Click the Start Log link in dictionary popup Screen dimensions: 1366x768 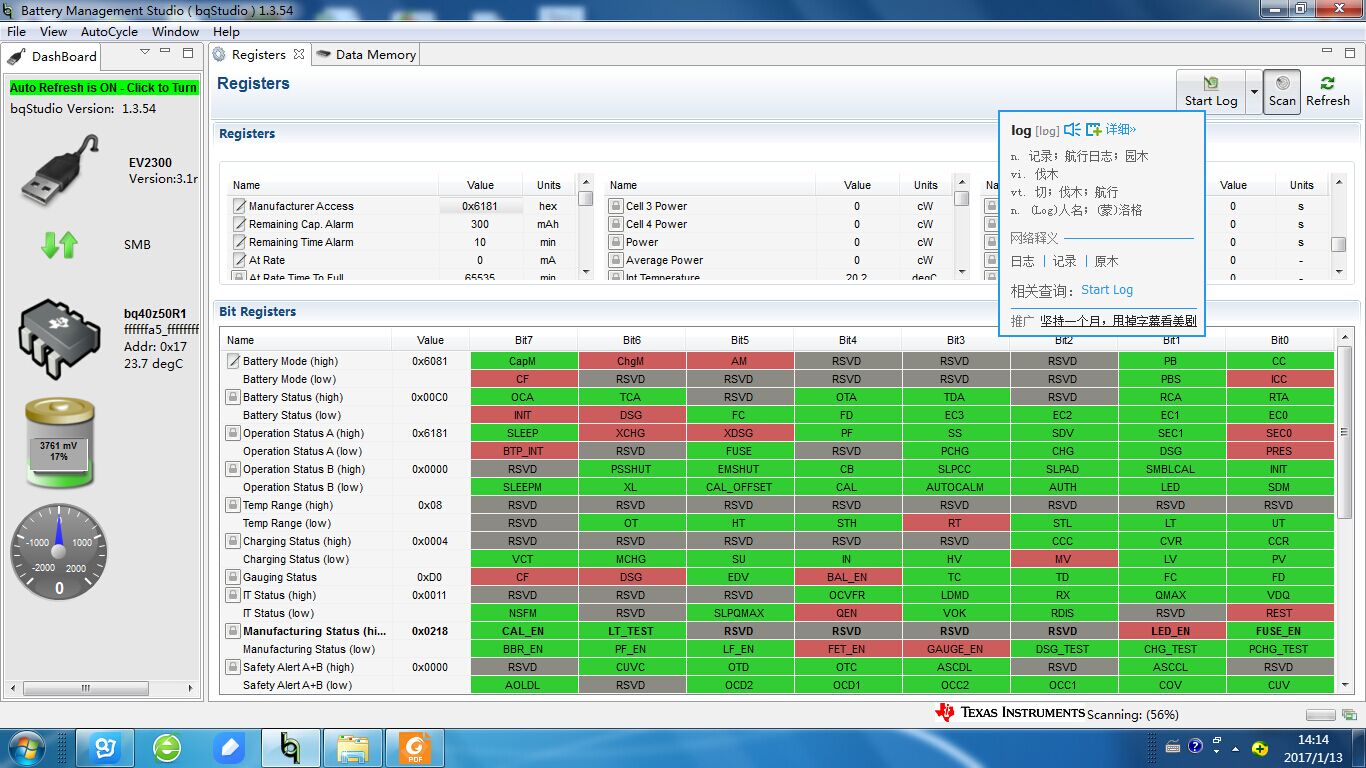pyautogui.click(x=1107, y=290)
